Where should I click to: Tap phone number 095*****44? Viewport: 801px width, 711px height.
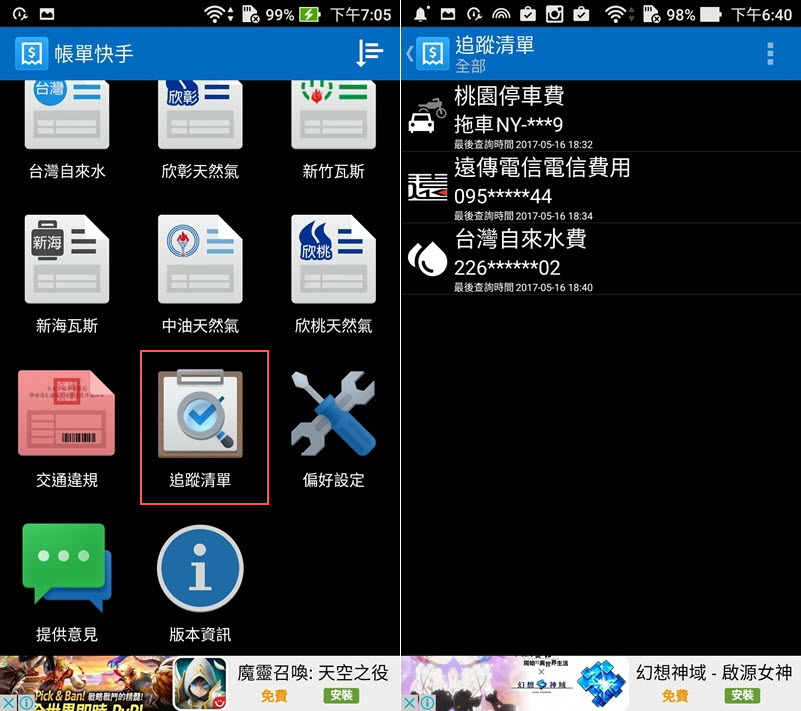click(x=503, y=196)
